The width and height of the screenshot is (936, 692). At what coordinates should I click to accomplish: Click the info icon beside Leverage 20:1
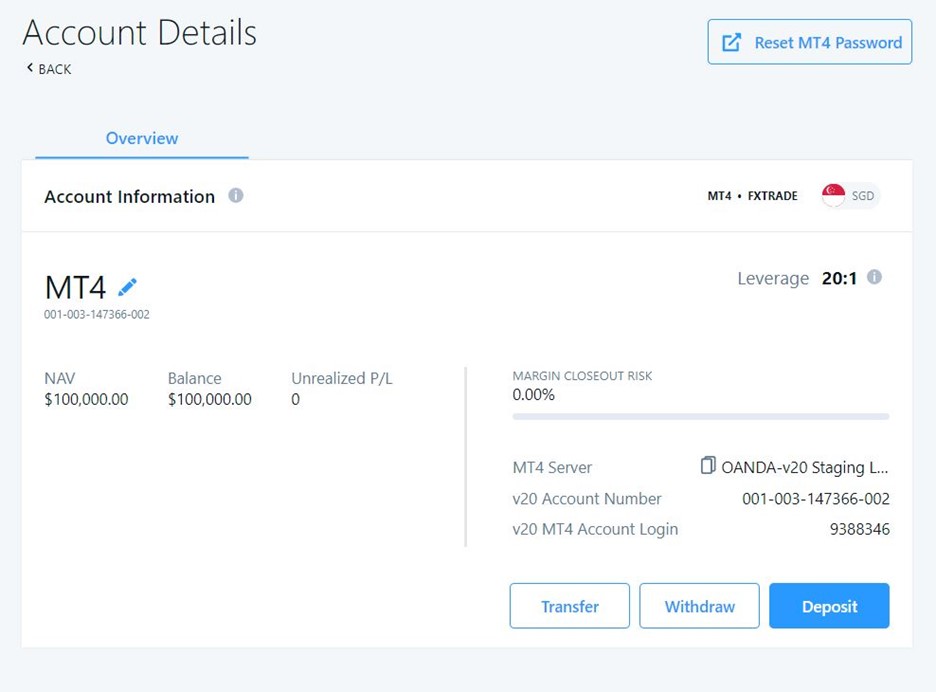[x=874, y=277]
